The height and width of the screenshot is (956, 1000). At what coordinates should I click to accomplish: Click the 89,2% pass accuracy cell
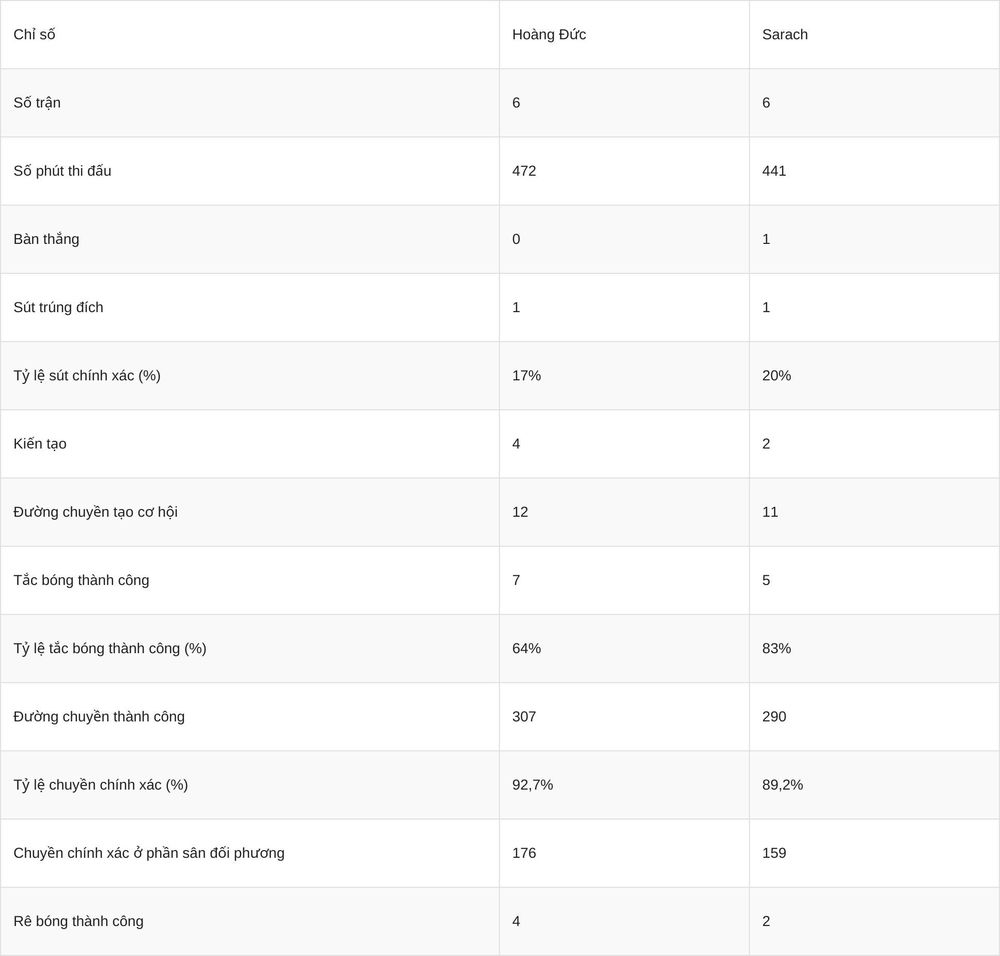click(783, 785)
